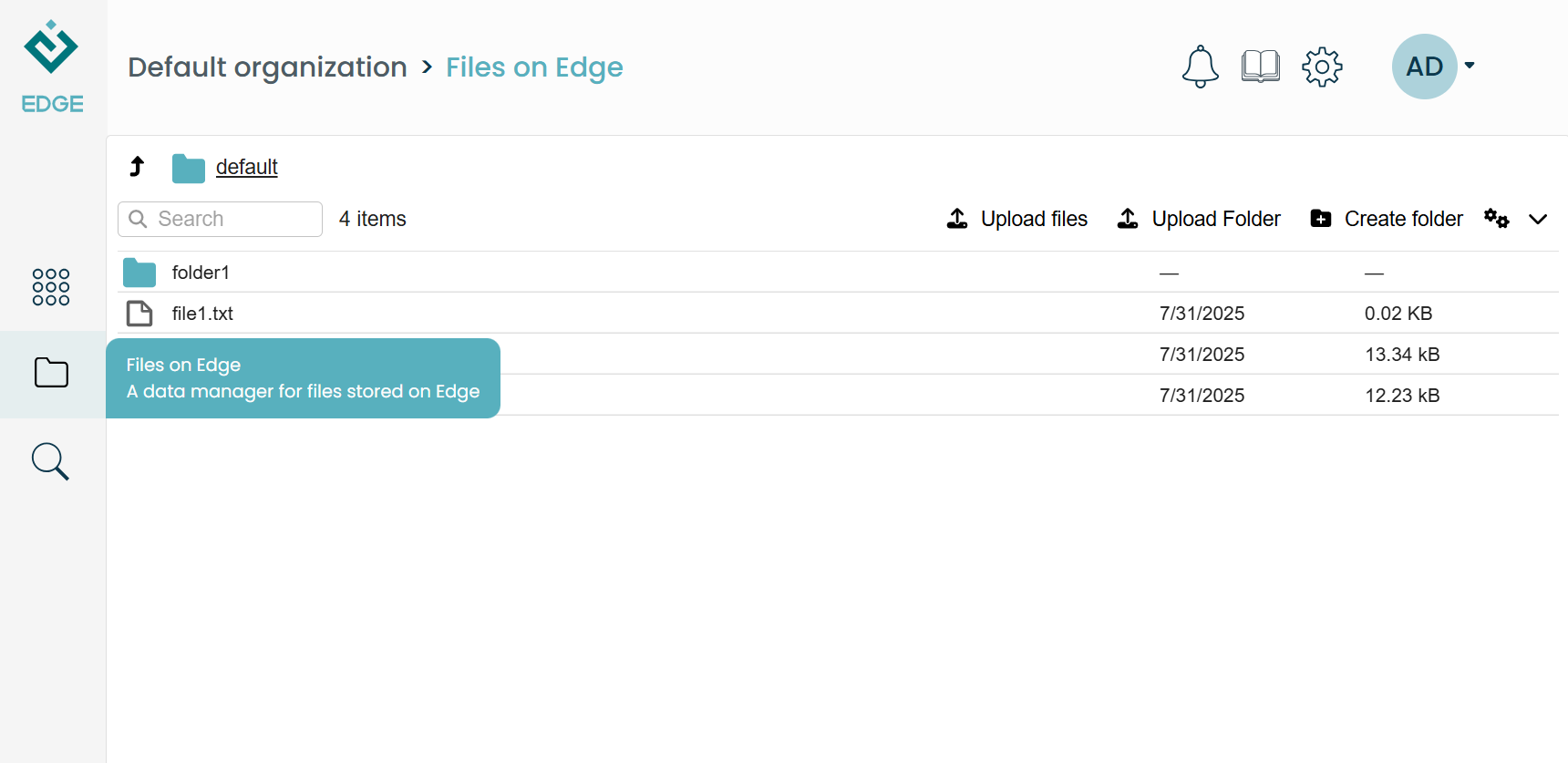Click Default organization breadcrumb
This screenshot has width=1568, height=763.
[267, 67]
